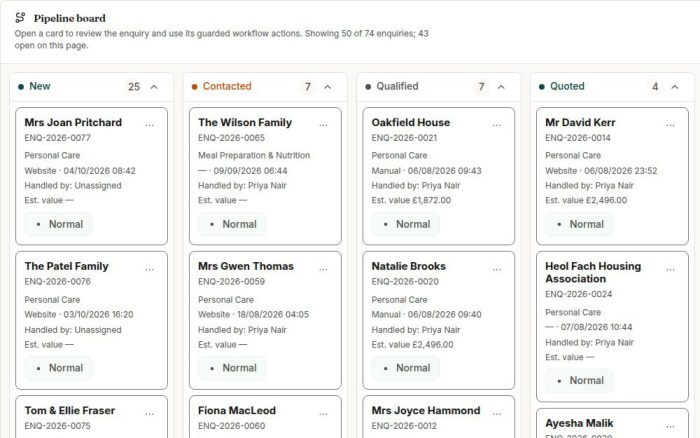Viewport: 700px width, 438px height.
Task: Click the Contacted column heading
Action: click(227, 86)
